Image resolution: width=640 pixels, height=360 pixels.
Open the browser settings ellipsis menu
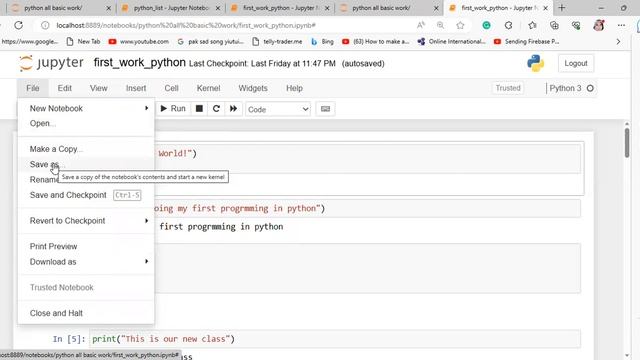621,25
